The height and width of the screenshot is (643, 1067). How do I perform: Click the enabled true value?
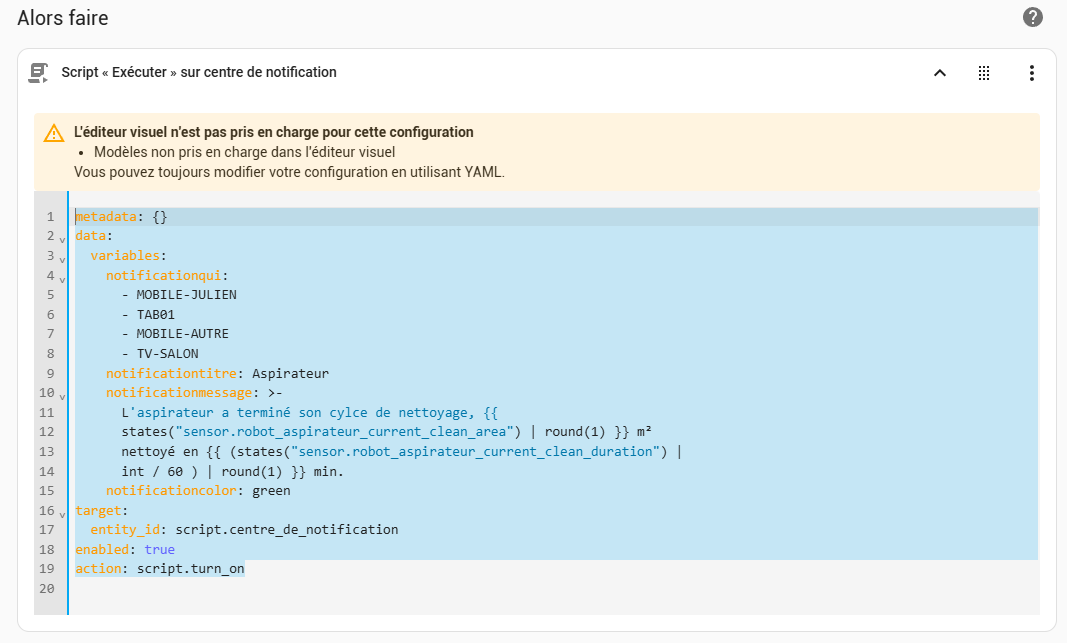tap(159, 549)
